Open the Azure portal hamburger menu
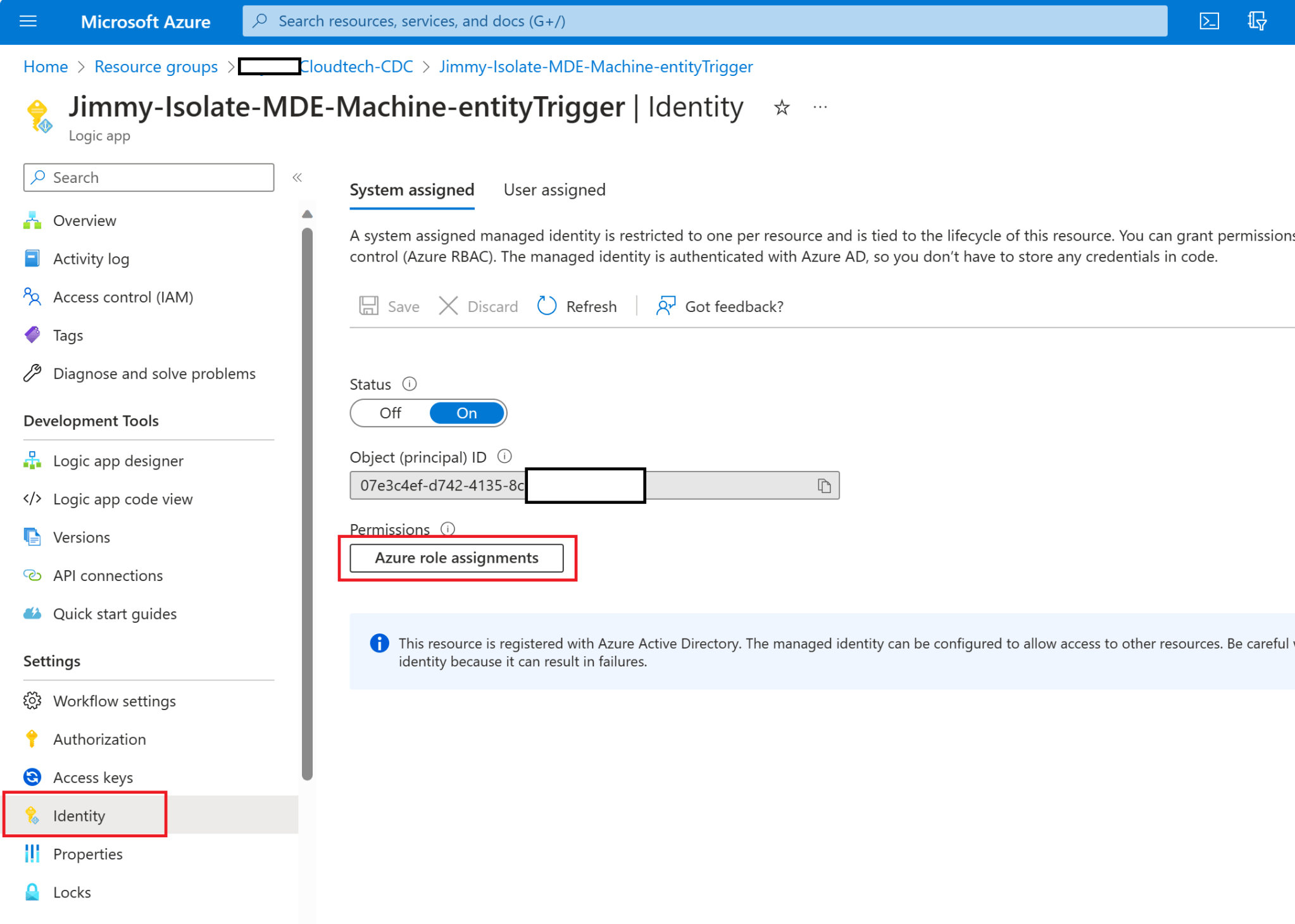Image resolution: width=1295 pixels, height=924 pixels. pos(28,21)
